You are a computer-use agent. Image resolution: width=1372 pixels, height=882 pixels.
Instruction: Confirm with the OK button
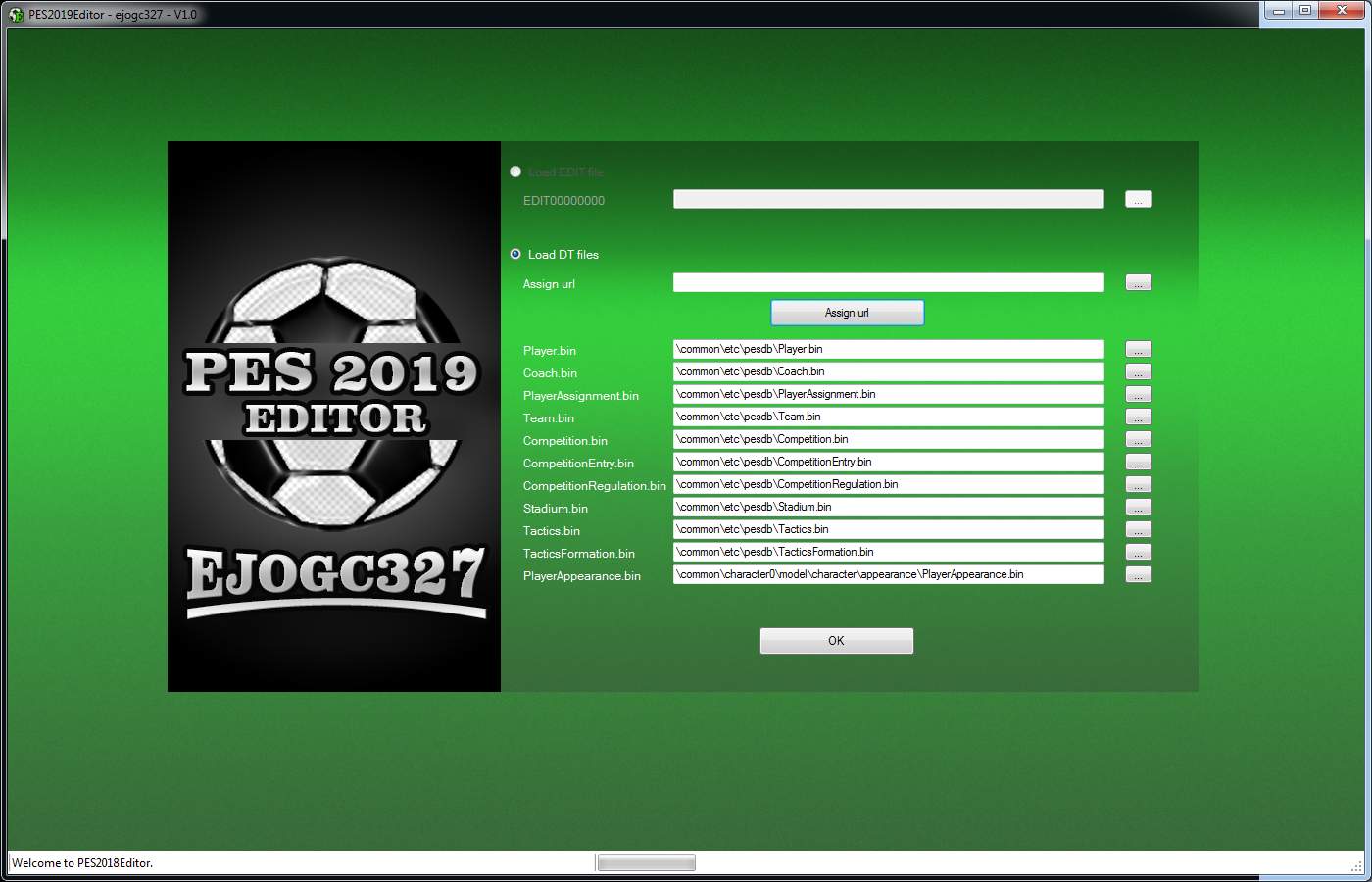(x=836, y=641)
